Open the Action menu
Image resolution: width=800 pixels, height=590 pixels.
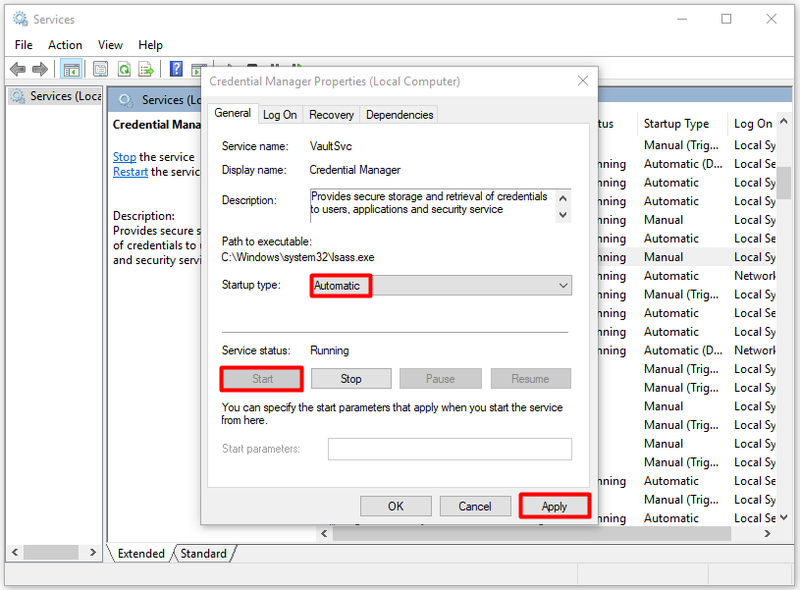click(65, 45)
